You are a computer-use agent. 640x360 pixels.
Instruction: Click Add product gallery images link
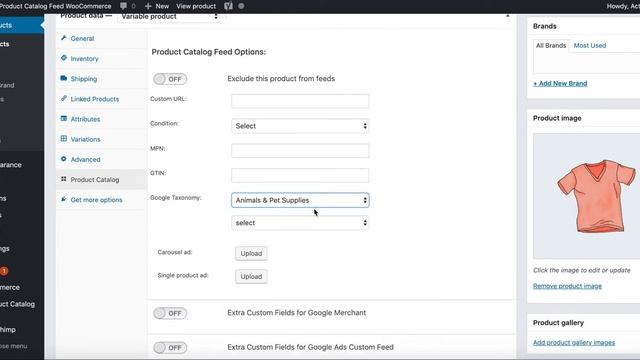[x=574, y=342]
